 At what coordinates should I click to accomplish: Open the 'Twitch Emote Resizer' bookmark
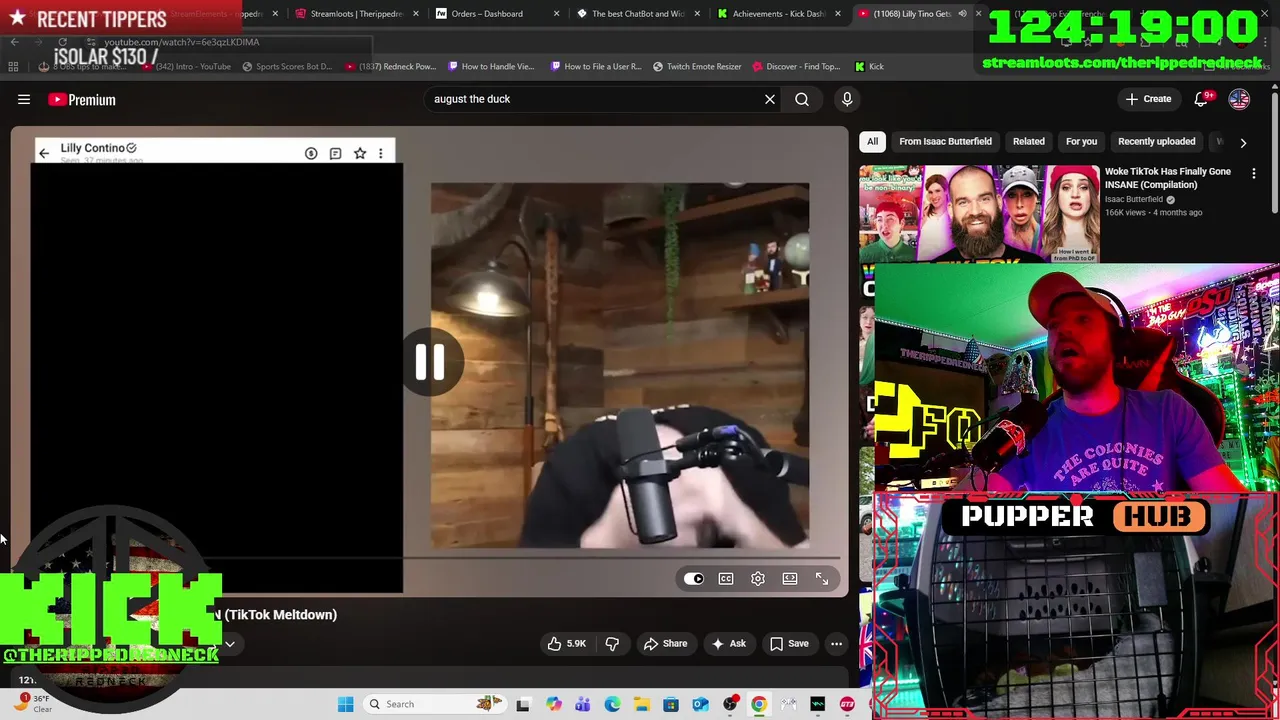point(697,66)
